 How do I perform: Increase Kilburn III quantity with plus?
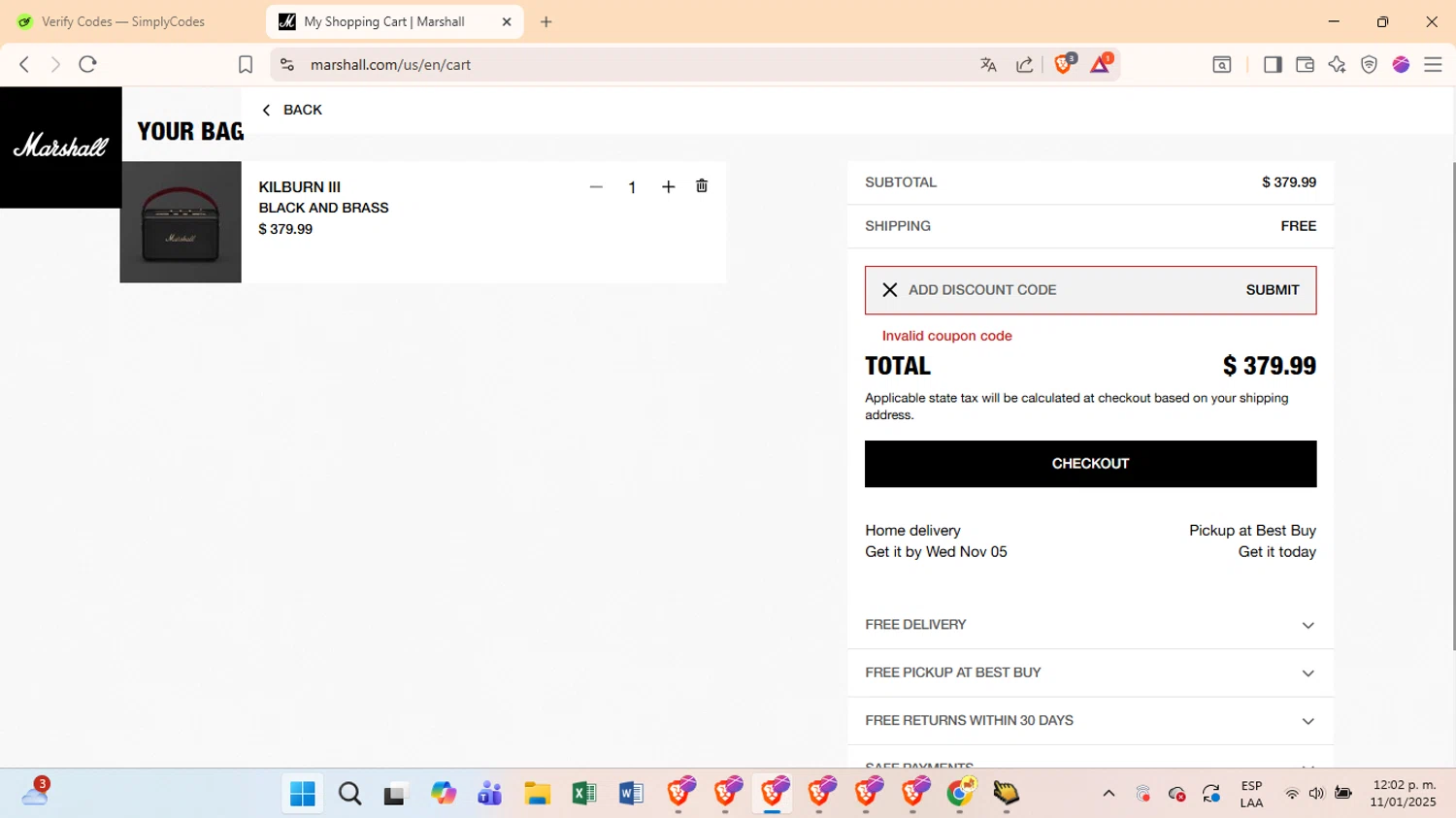[668, 187]
